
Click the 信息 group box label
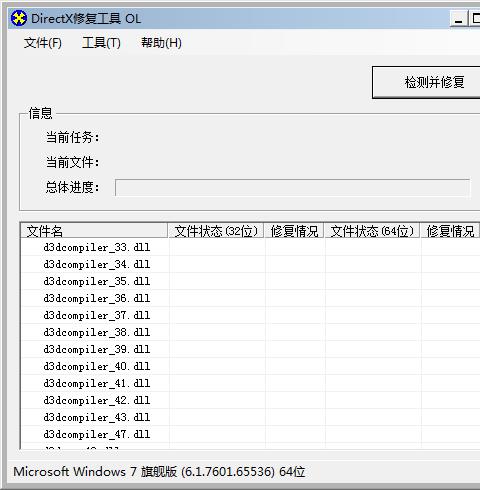[x=40, y=113]
